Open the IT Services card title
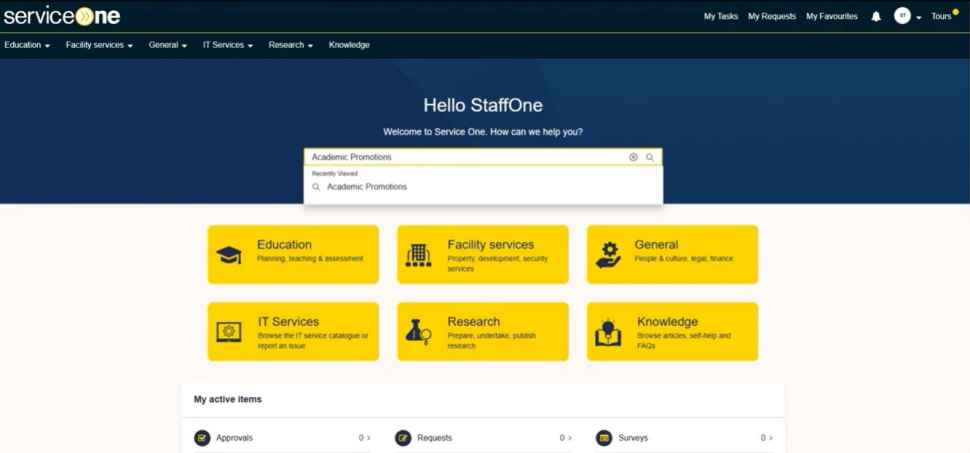 [x=289, y=322]
